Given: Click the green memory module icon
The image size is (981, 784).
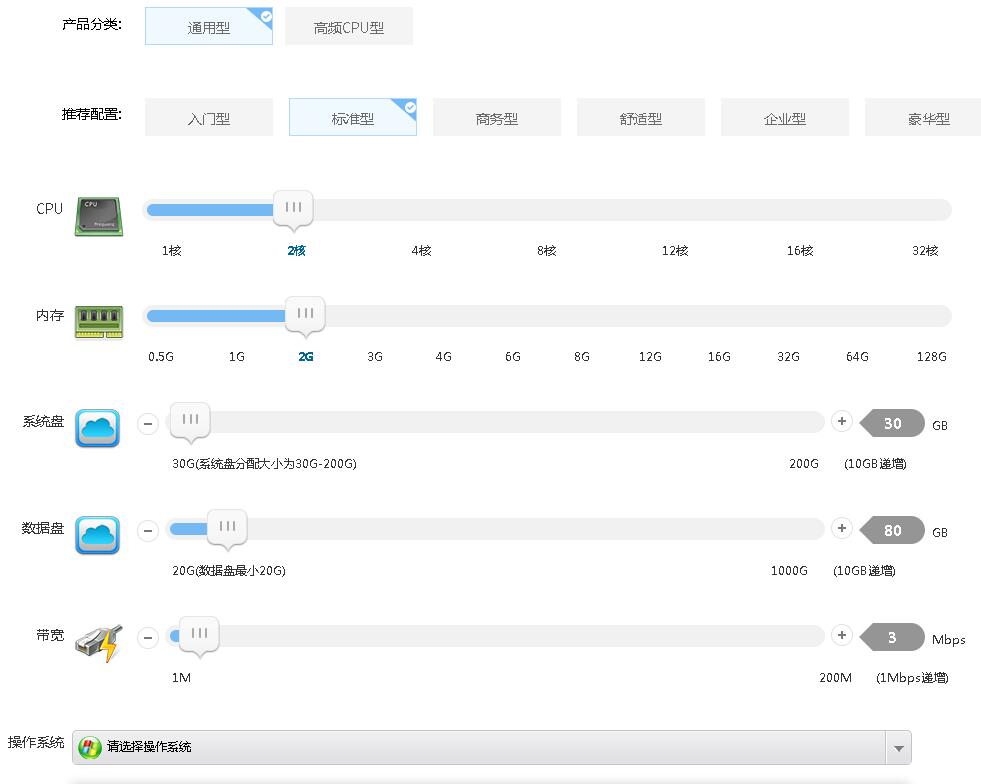Looking at the screenshot, I should [x=98, y=322].
